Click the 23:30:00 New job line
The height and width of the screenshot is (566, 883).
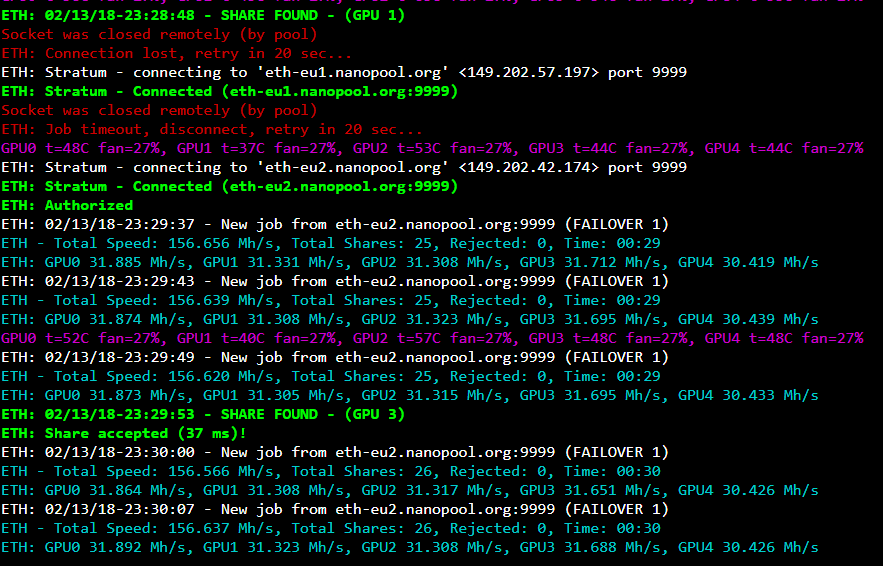click(x=335, y=452)
